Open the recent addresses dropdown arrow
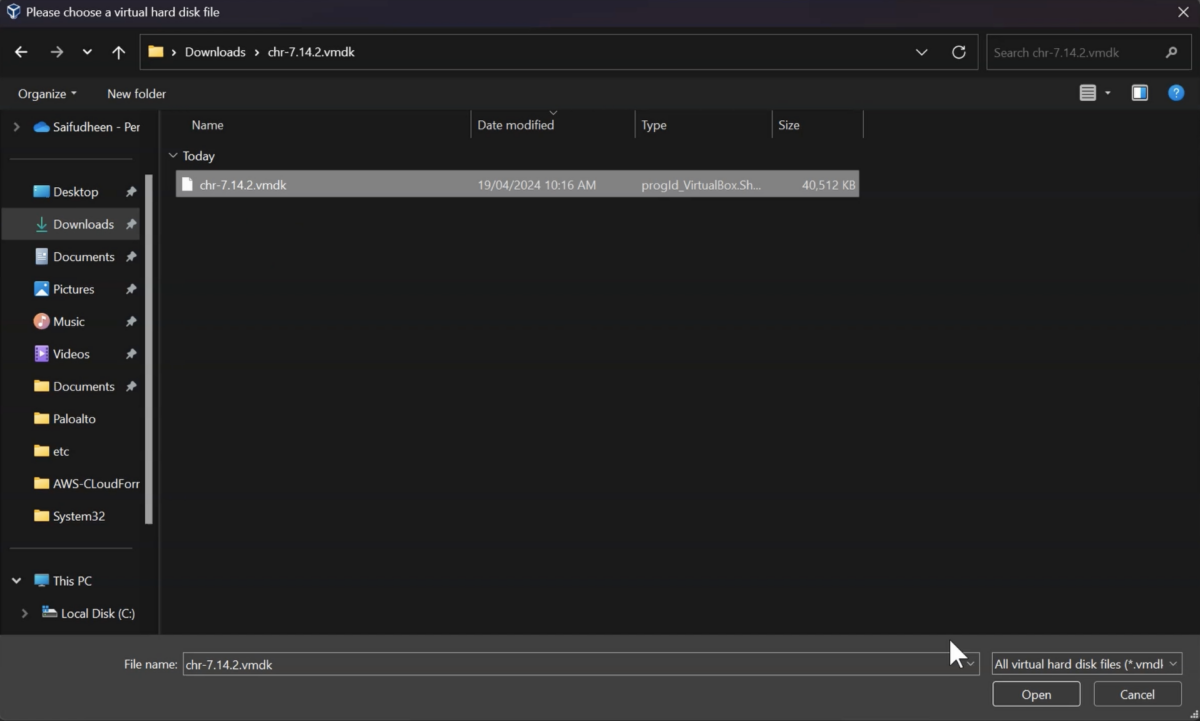The image size is (1200, 721). (x=921, y=51)
